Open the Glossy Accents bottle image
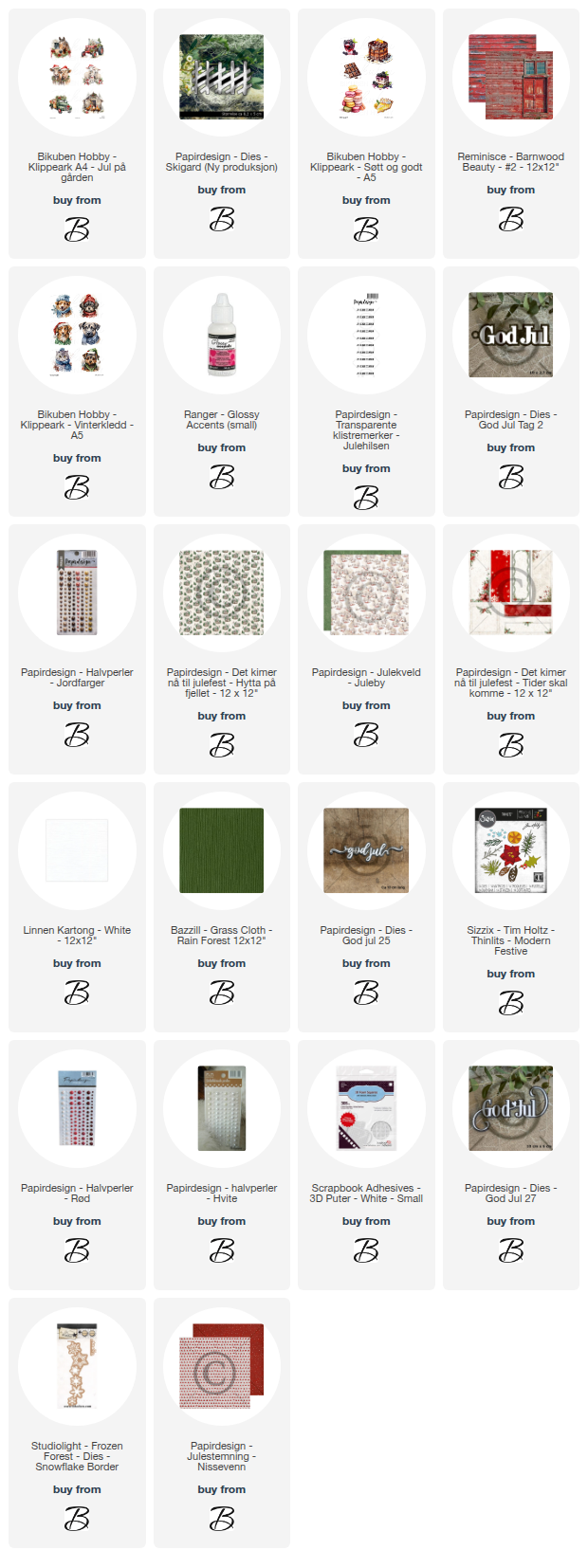Viewport: 588px width, 1568px height. click(222, 336)
